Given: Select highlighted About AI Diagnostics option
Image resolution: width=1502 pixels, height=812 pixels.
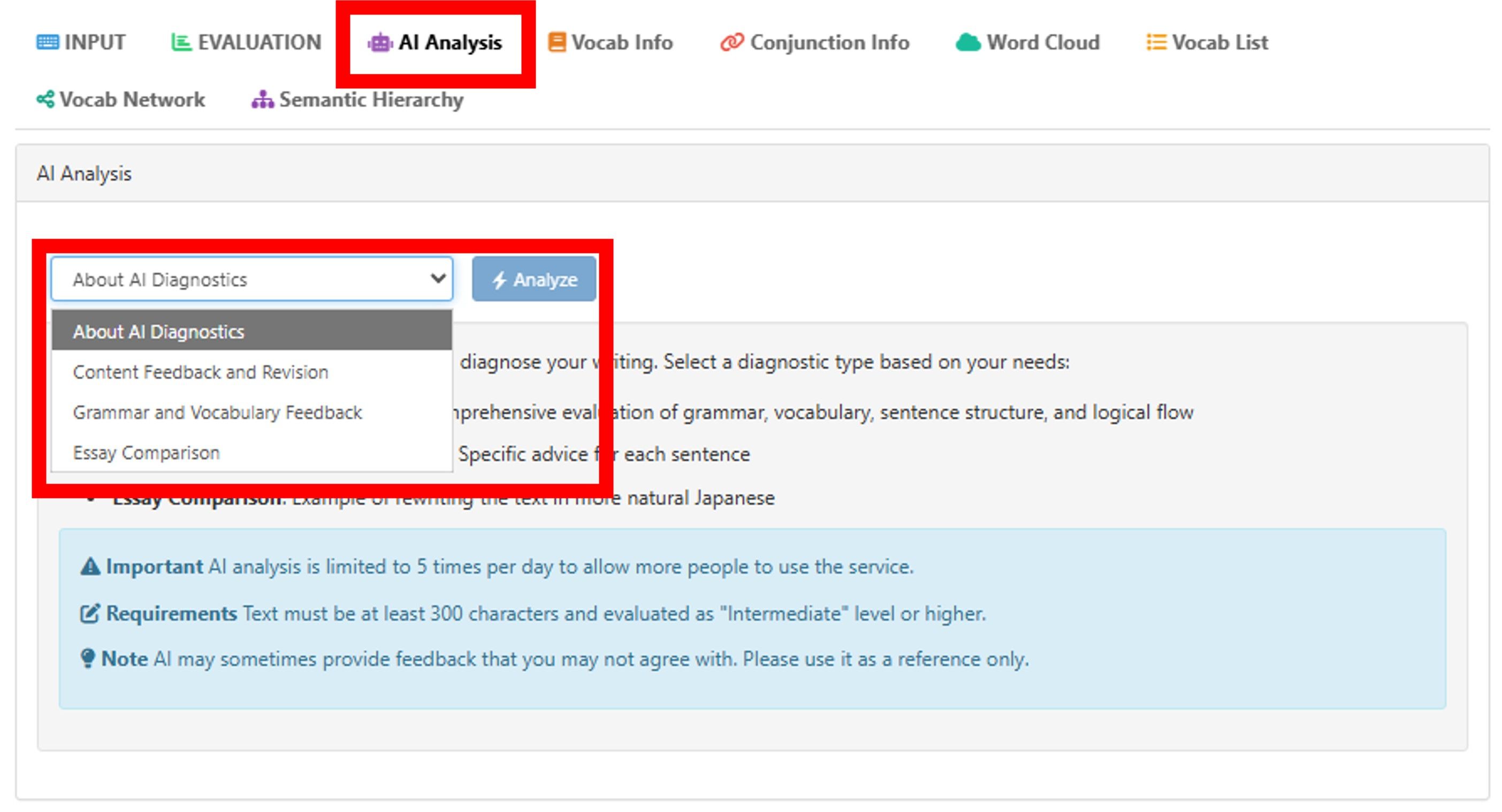Looking at the screenshot, I should 158,332.
